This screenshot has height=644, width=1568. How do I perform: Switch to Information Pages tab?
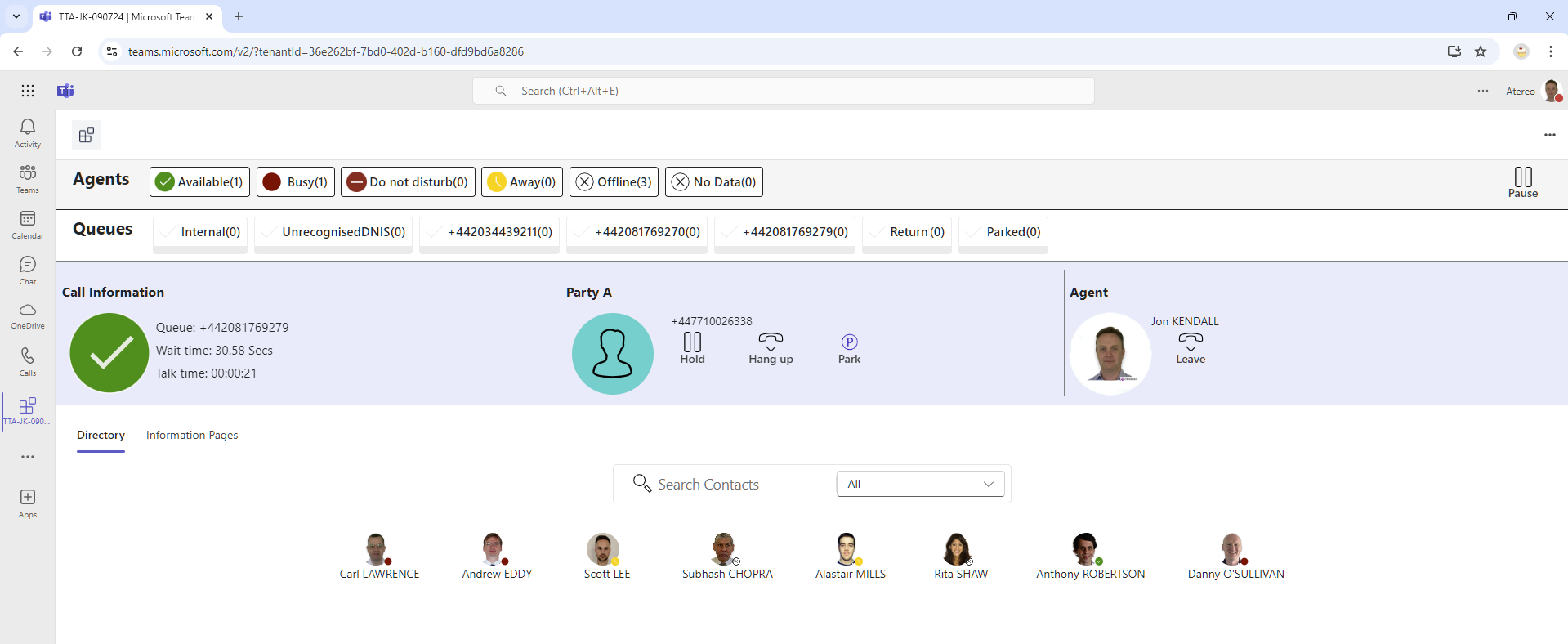click(192, 435)
